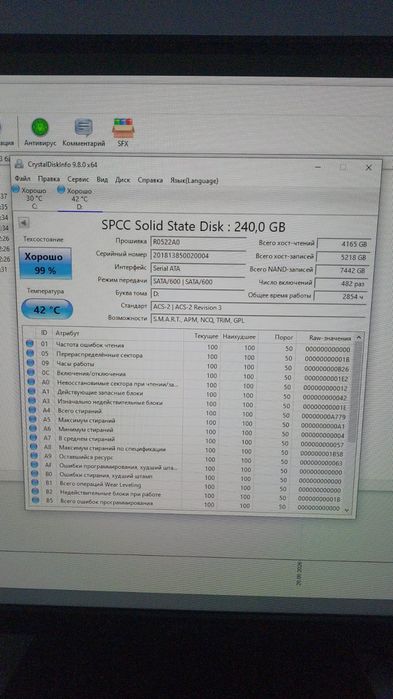The image size is (393, 699).
Task: Click the status circle for attribute 0C
Action: click(x=30, y=372)
